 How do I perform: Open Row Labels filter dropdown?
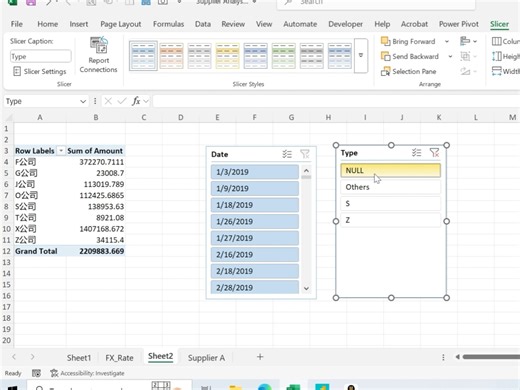pos(61,151)
